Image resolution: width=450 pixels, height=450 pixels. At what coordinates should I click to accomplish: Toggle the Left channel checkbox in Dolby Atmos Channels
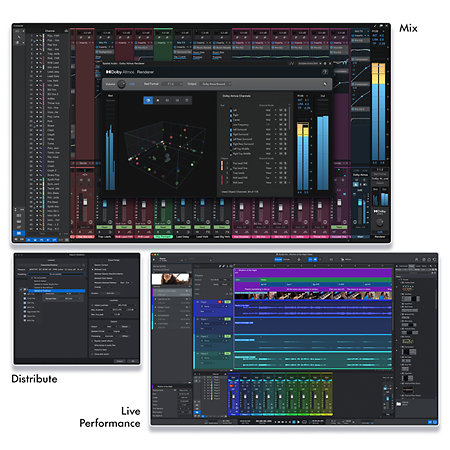click(231, 110)
